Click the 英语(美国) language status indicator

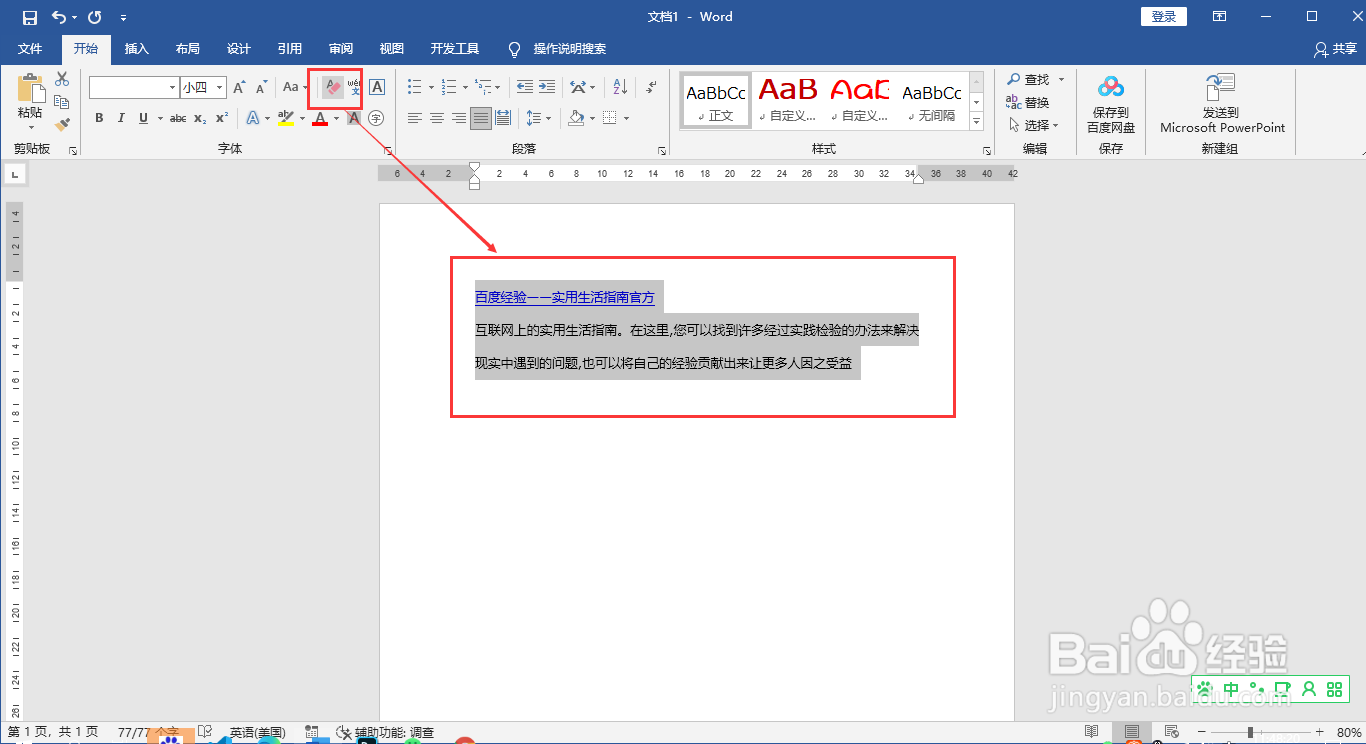257,732
